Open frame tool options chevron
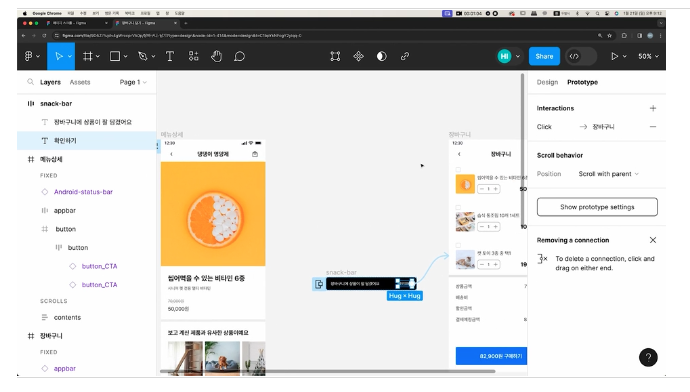The image size is (690, 392). (x=98, y=56)
